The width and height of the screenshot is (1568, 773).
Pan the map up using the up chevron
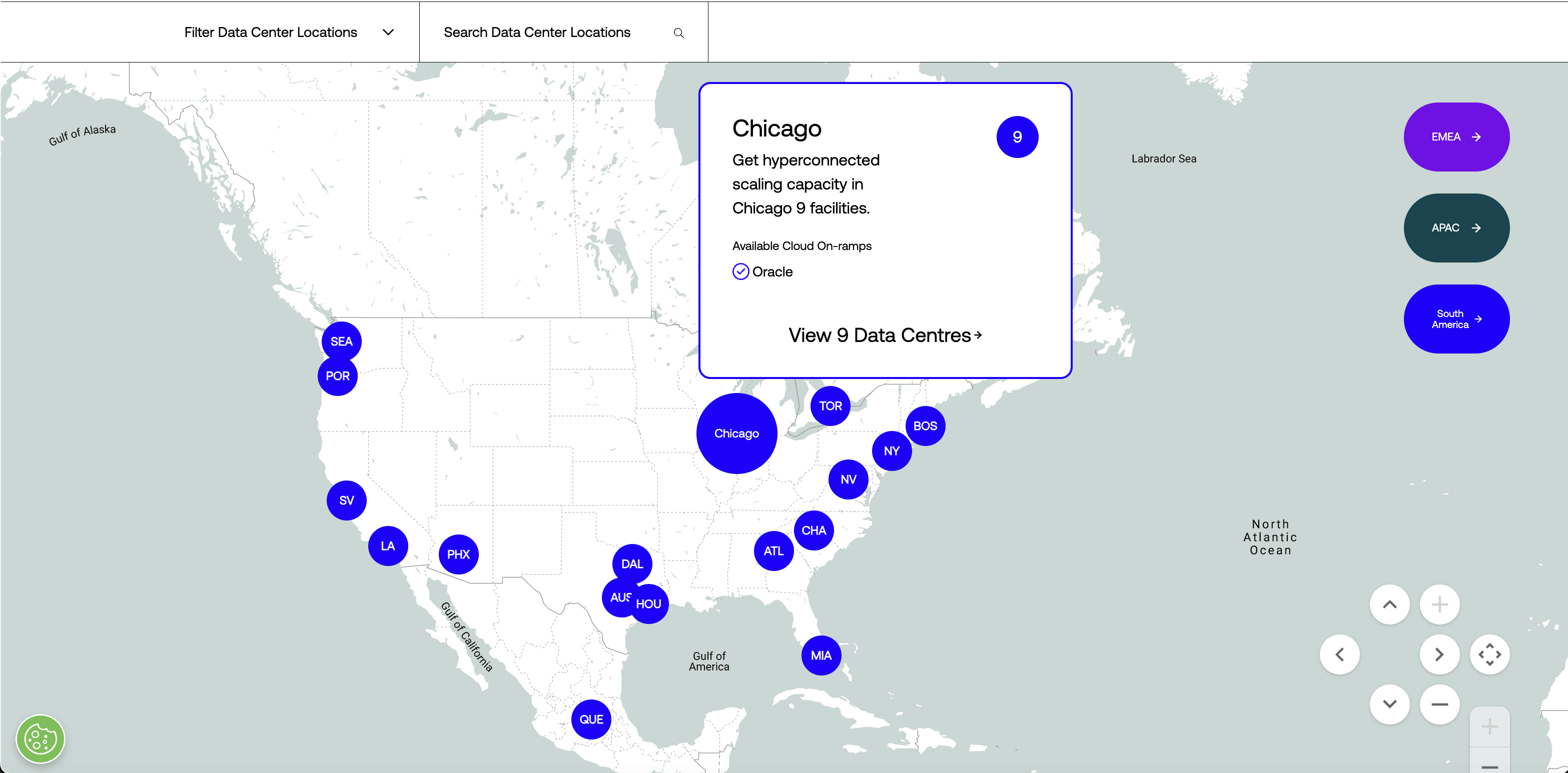[1390, 604]
